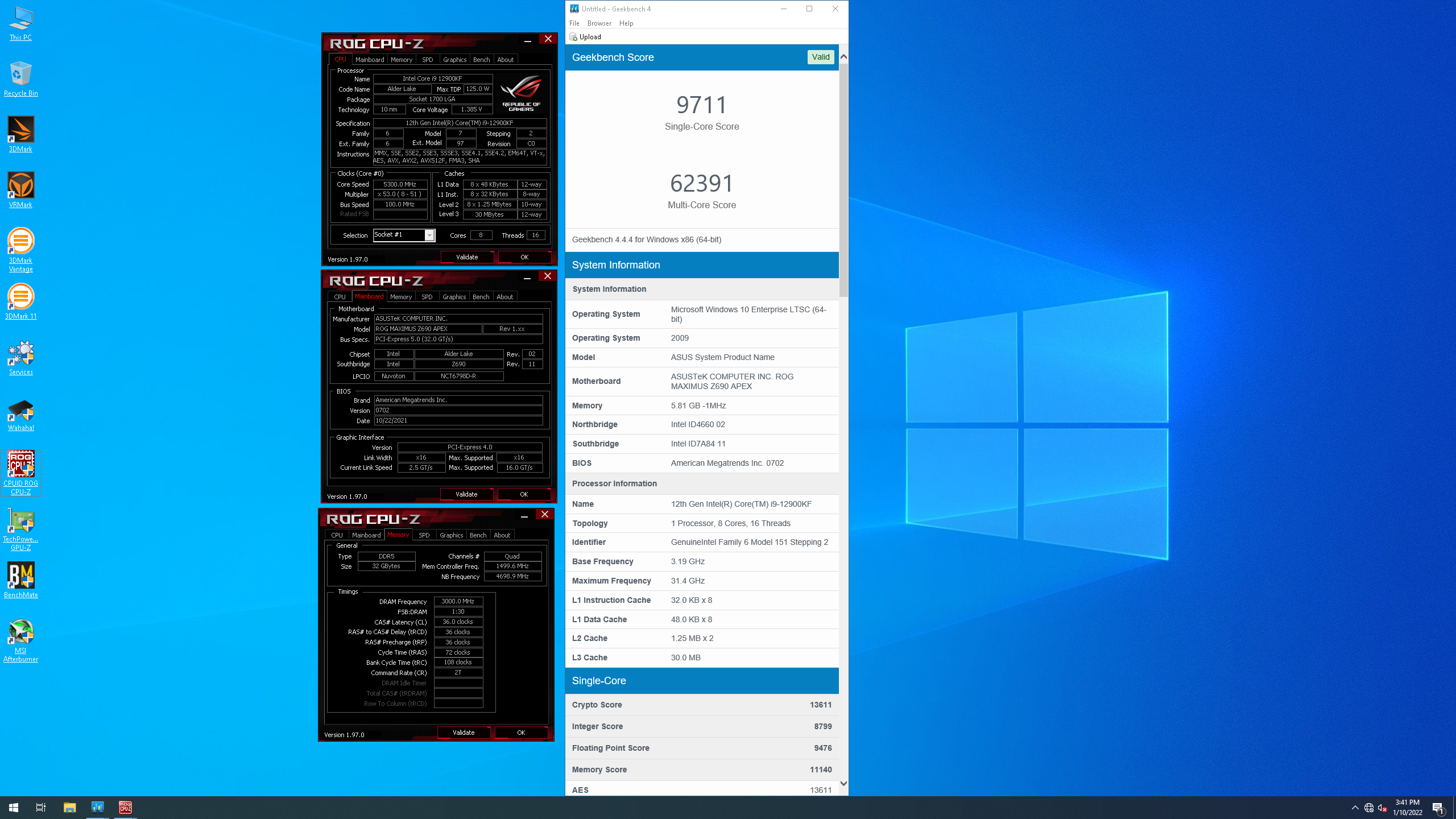Viewport: 1456px width, 819px height.
Task: Click the Geekbench title bar app icon
Action: [574, 9]
